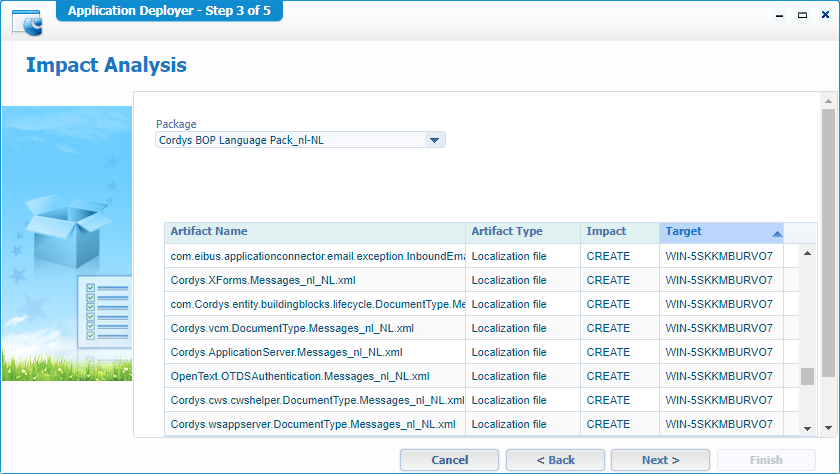The width and height of the screenshot is (840, 474).
Task: Click WIN-5SKKMBURVO7 target of Cordys.ApplicationServer row
Action: pos(722,352)
